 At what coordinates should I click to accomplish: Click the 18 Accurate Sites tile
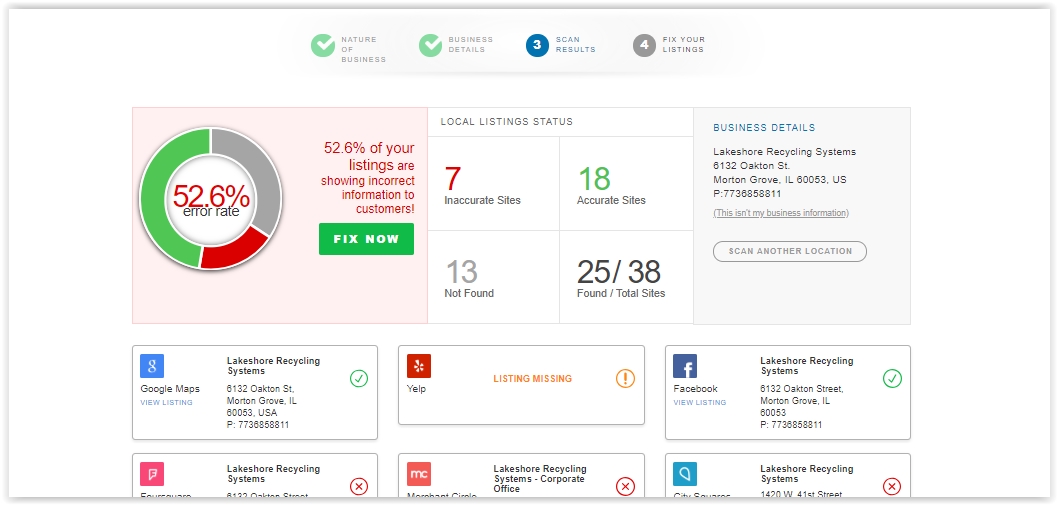click(626, 184)
